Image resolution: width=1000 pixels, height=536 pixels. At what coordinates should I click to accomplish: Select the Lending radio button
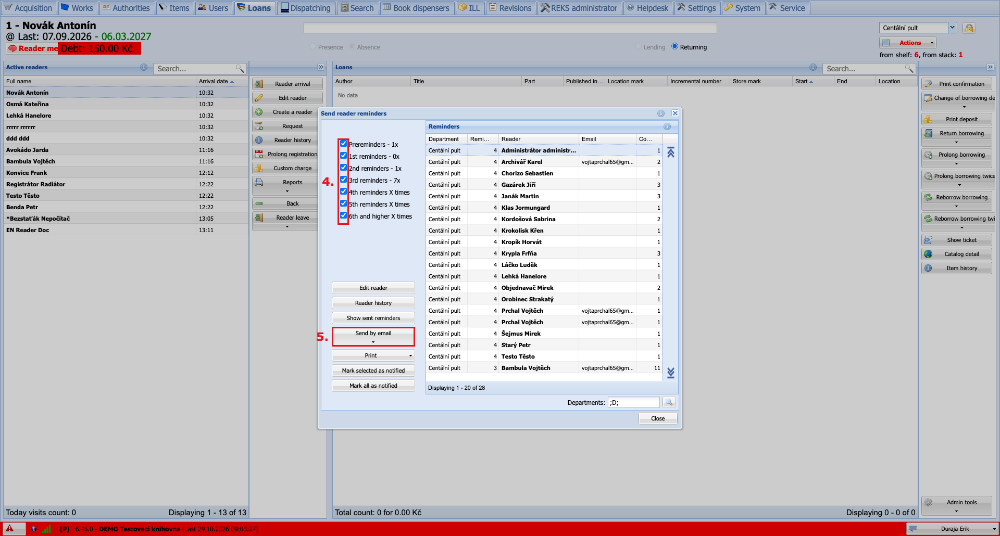(x=638, y=47)
